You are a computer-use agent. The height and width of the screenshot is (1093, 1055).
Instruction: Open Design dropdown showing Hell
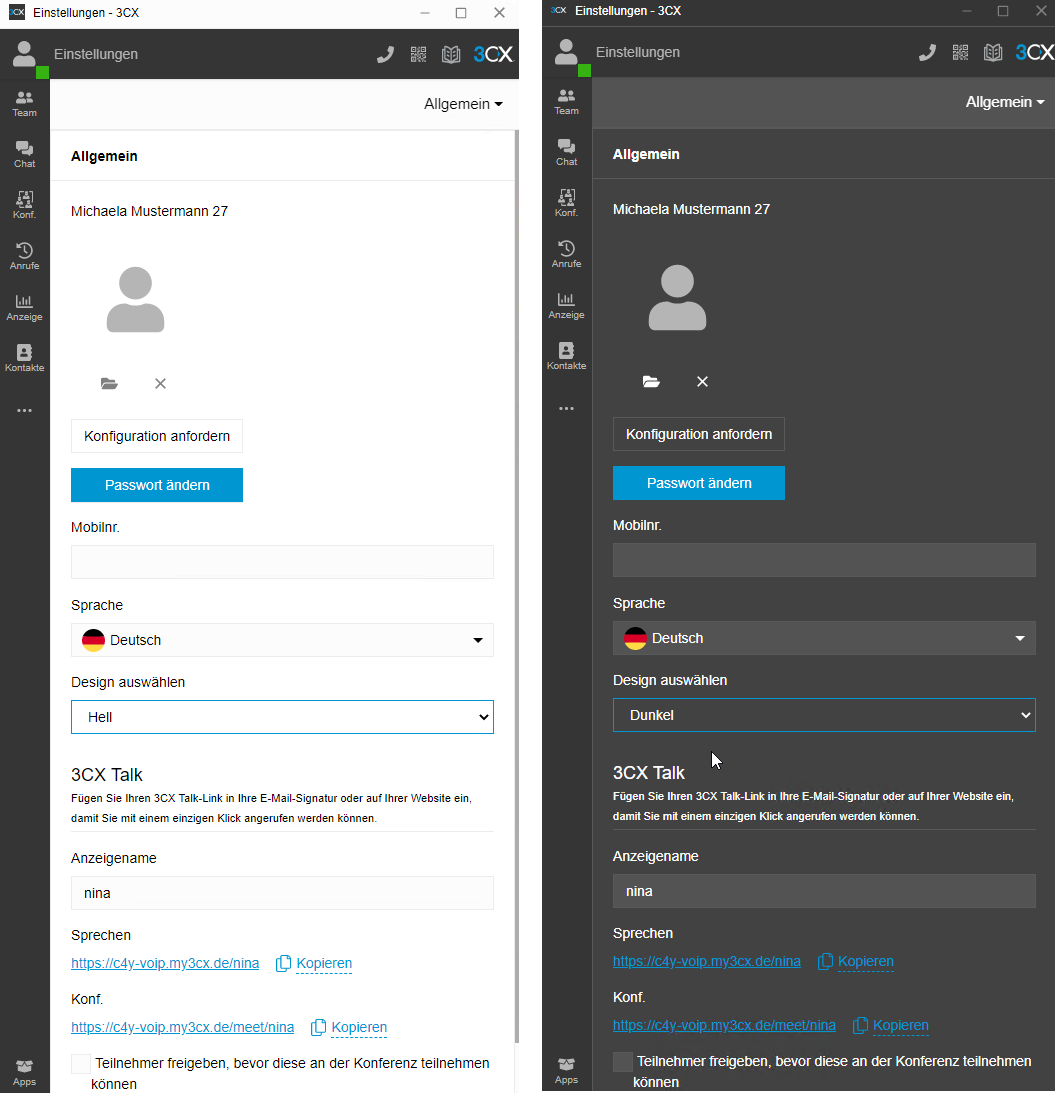[x=282, y=717]
